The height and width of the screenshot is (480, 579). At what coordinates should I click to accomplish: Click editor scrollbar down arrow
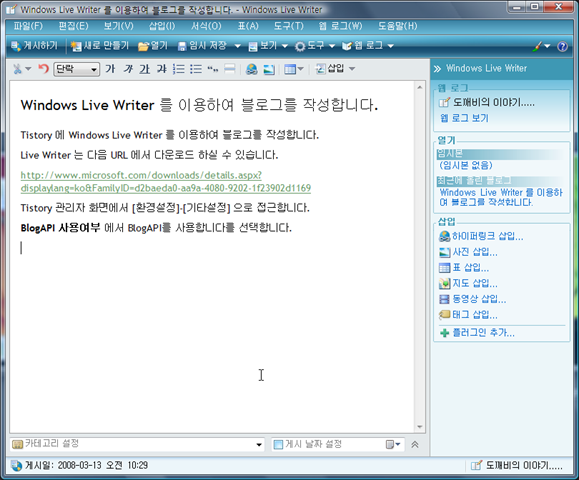[x=420, y=427]
